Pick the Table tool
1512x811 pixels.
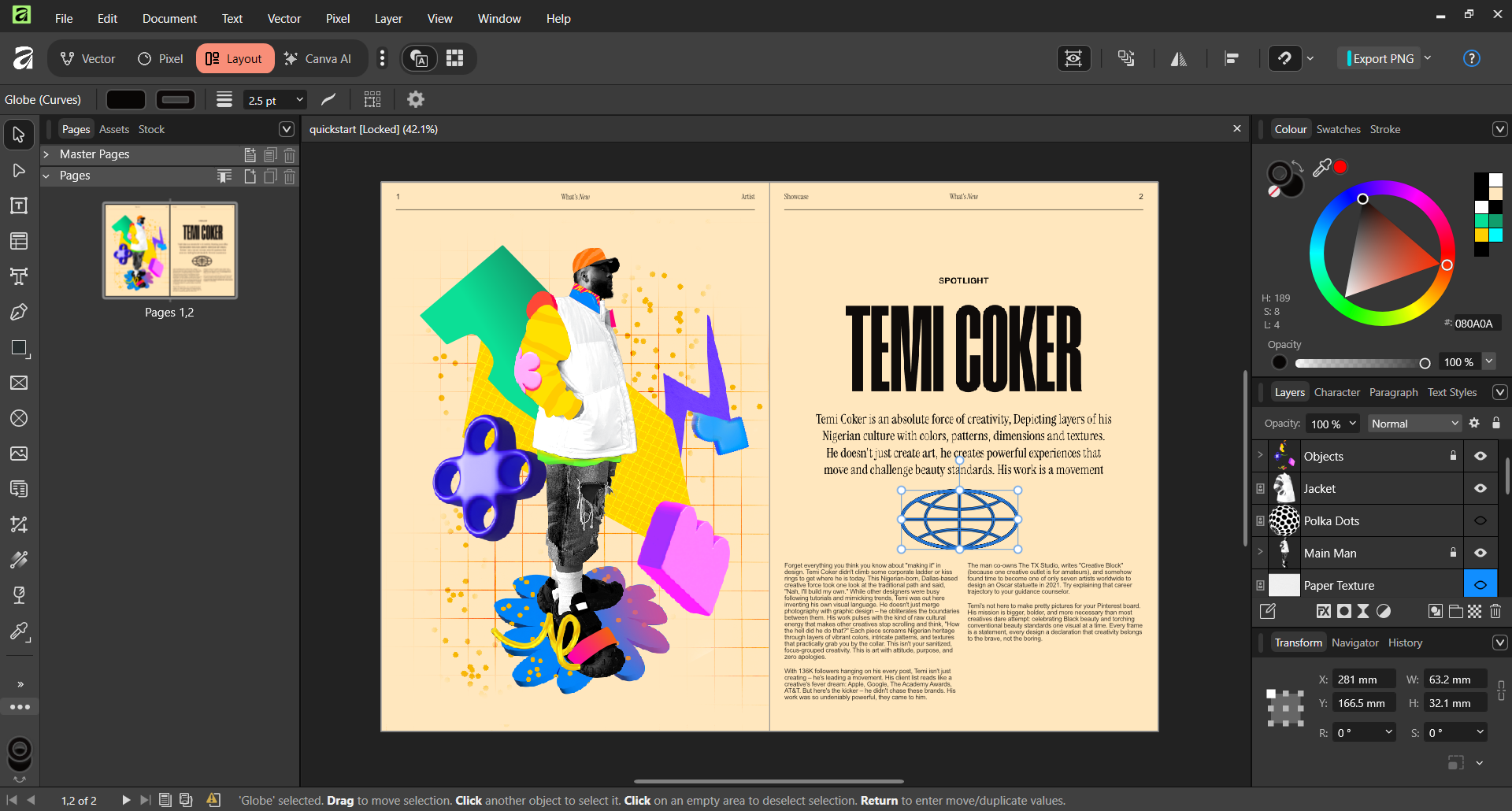click(x=19, y=241)
